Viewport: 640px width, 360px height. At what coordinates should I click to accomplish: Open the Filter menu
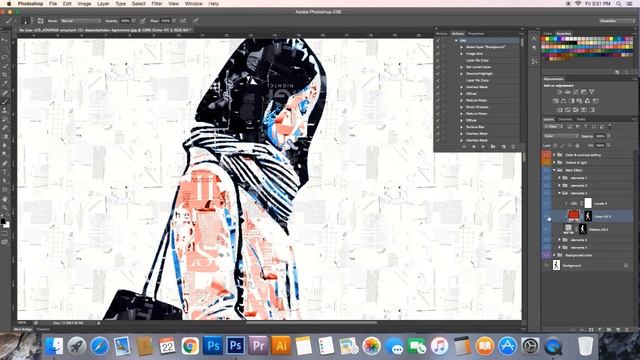click(x=157, y=4)
